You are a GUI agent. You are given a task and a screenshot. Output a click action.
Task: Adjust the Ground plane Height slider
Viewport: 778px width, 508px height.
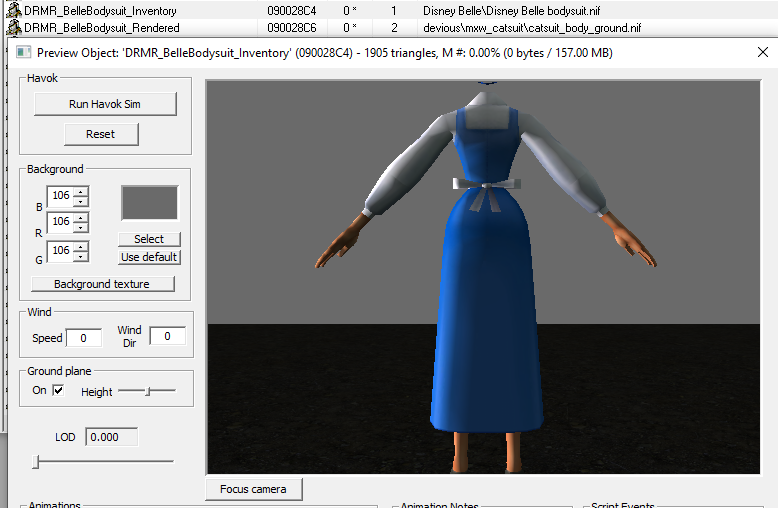click(147, 391)
